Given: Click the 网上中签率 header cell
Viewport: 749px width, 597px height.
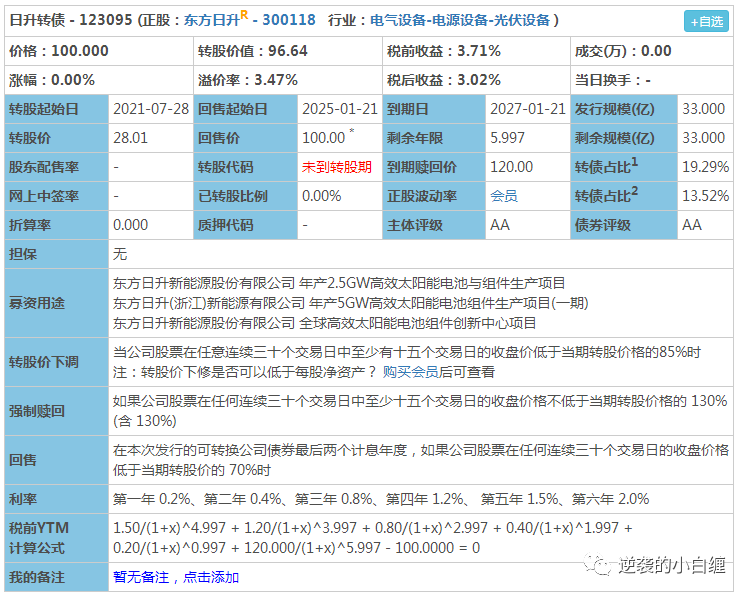Looking at the screenshot, I should [x=56, y=196].
